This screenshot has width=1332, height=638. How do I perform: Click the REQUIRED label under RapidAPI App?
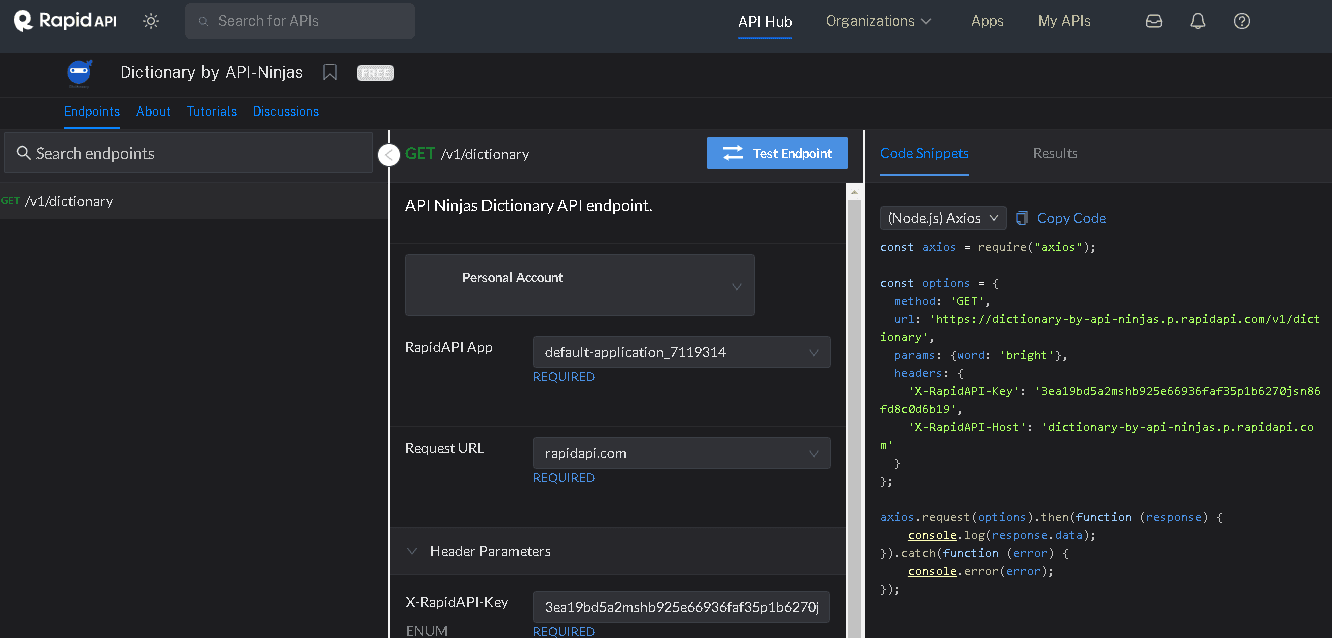(564, 377)
